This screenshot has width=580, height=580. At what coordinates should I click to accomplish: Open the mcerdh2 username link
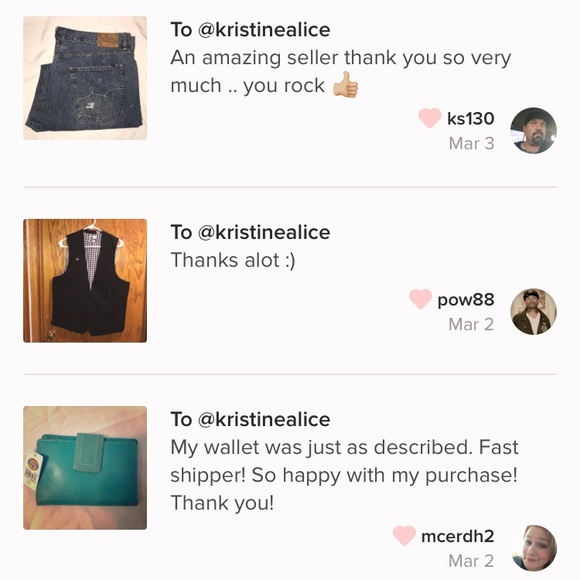point(458,536)
